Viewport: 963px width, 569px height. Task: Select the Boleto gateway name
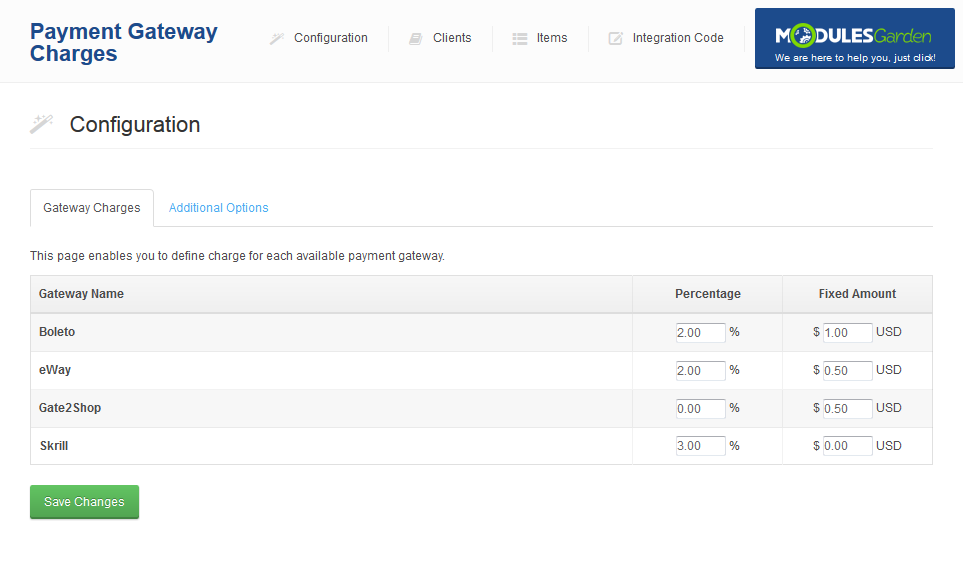57,332
